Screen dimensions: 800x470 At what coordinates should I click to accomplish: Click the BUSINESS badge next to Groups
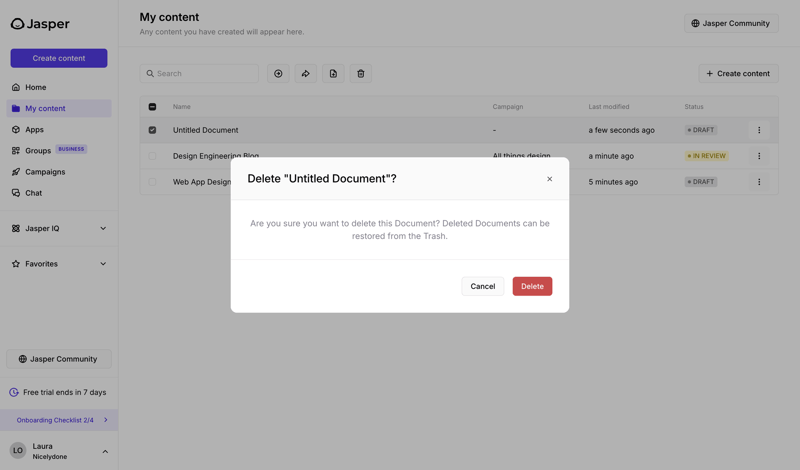71,149
